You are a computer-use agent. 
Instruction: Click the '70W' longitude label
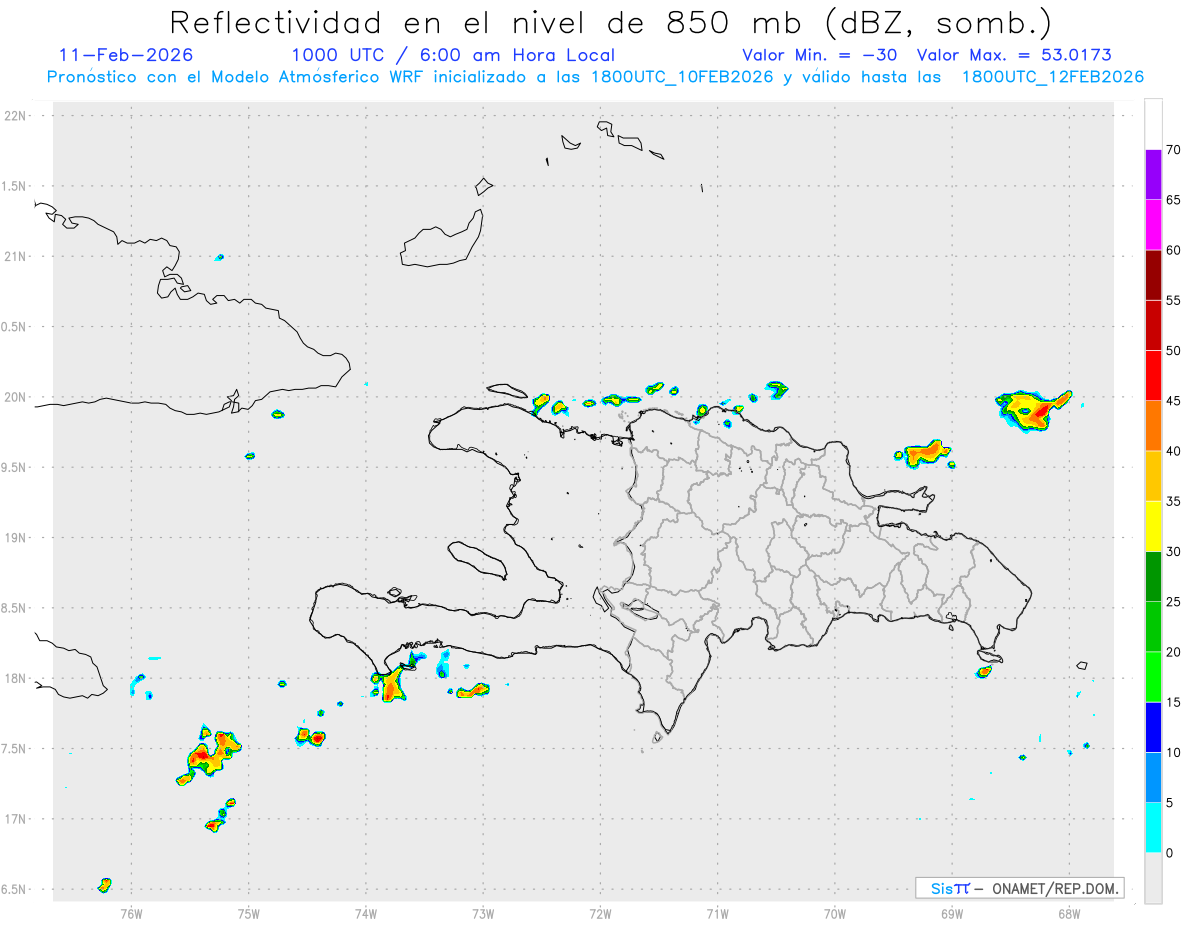835,912
